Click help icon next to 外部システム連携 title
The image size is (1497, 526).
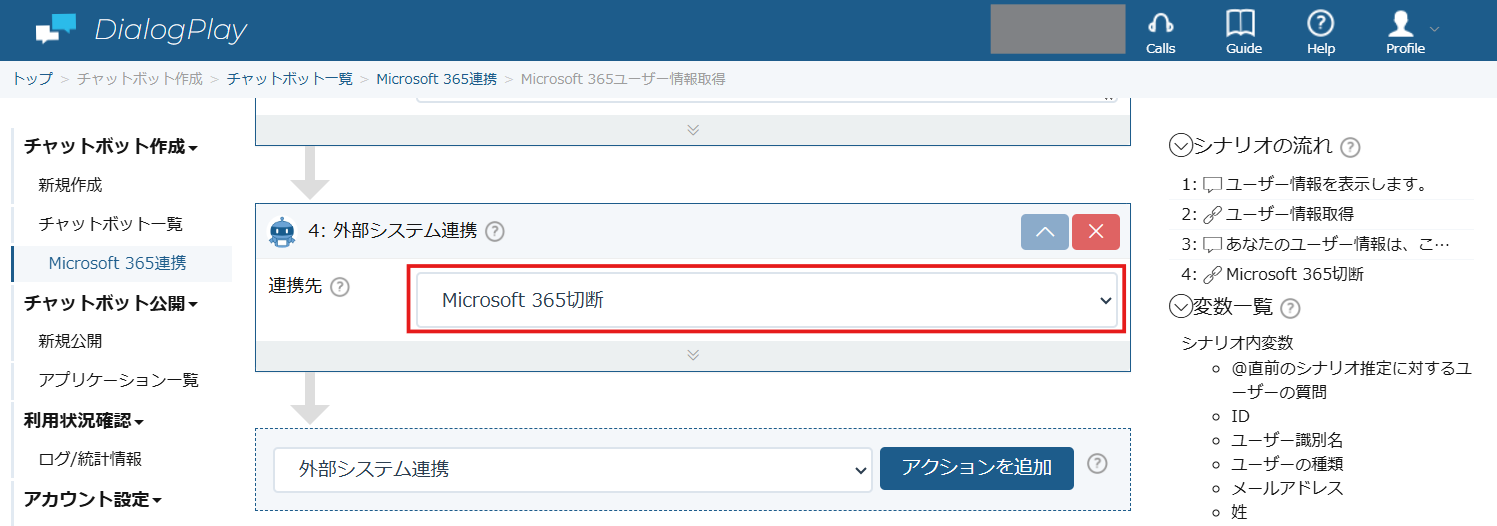495,232
